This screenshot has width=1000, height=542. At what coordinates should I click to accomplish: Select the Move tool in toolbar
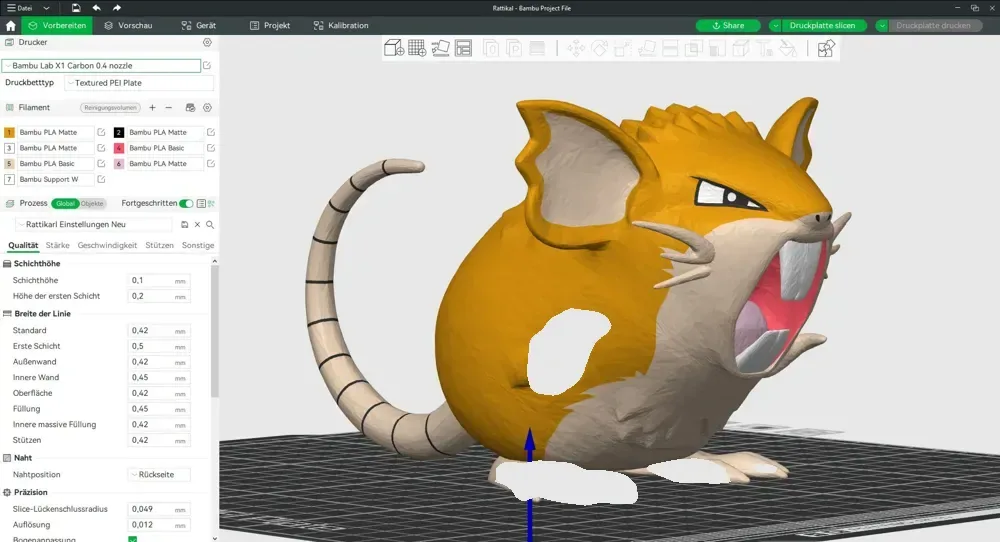(x=576, y=48)
